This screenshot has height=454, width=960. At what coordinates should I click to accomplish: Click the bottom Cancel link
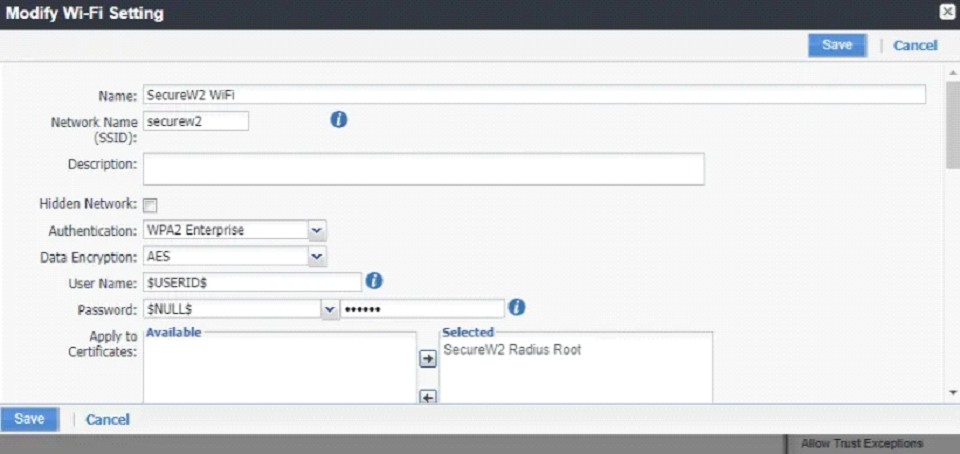pos(107,420)
